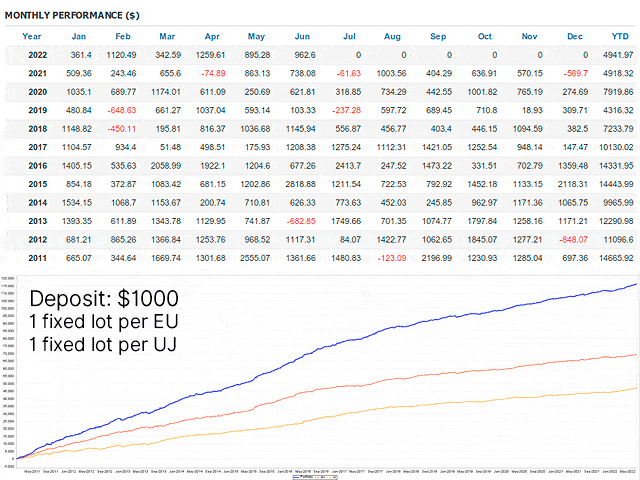This screenshot has height=480, width=640.
Task: Click the blue legend swatch under the chart
Action: click(x=297, y=477)
